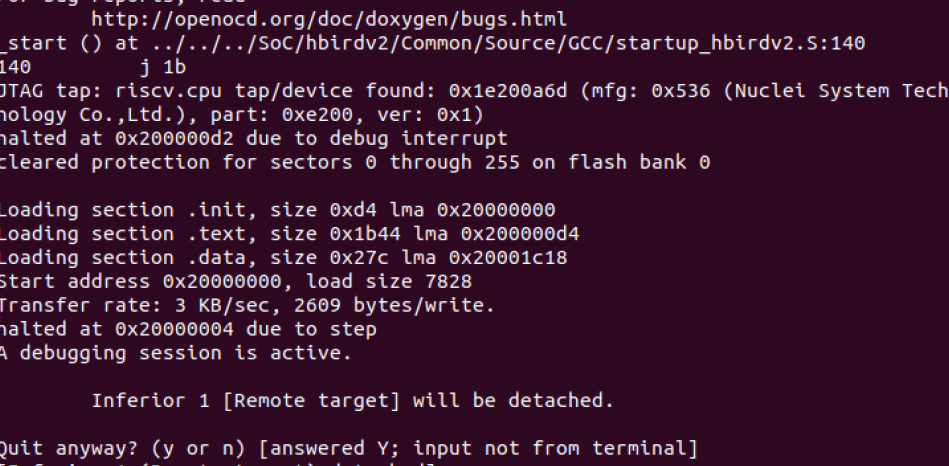This screenshot has height=466, width=949.
Task: Click the 'Transfer rate: 3 KB/sec' line
Action: click(248, 306)
